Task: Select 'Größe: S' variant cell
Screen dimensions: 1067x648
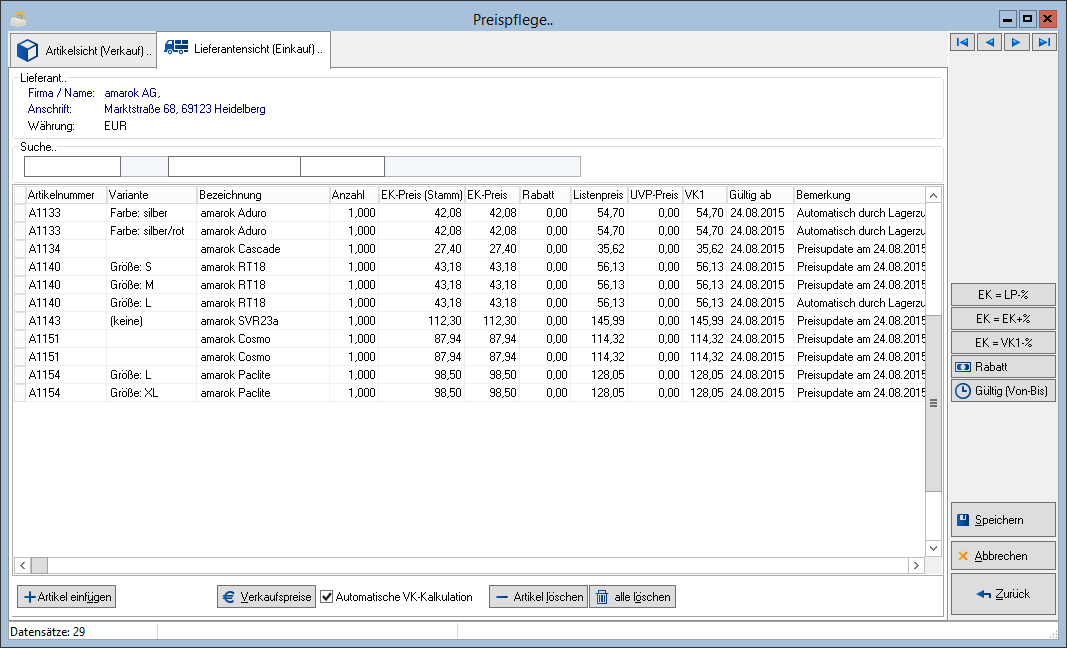Action: coord(152,267)
